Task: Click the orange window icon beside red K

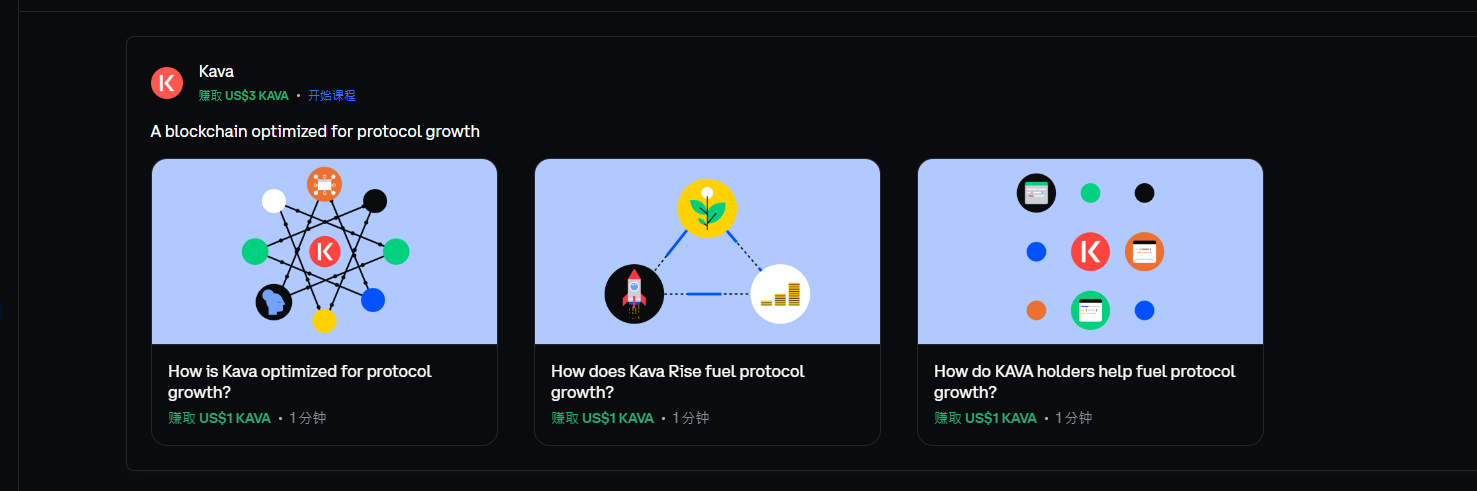Action: pyautogui.click(x=1145, y=252)
